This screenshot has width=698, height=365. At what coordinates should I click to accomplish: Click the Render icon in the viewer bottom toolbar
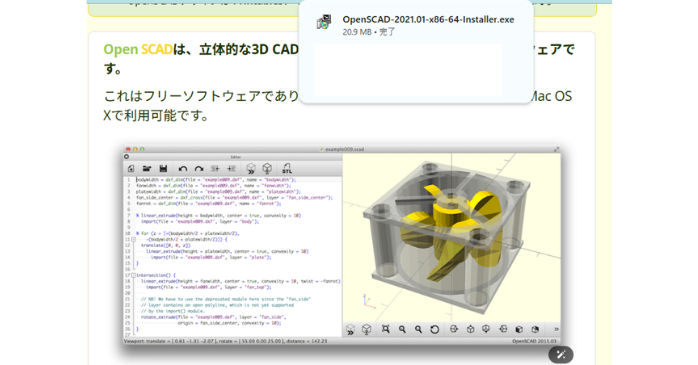point(366,329)
